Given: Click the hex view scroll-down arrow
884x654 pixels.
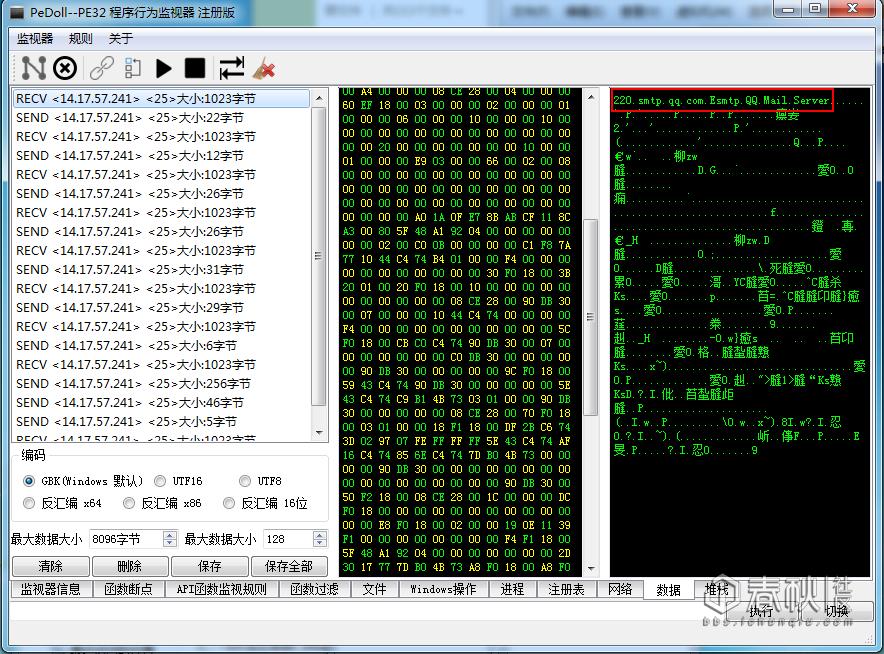Looking at the screenshot, I should click(x=591, y=568).
